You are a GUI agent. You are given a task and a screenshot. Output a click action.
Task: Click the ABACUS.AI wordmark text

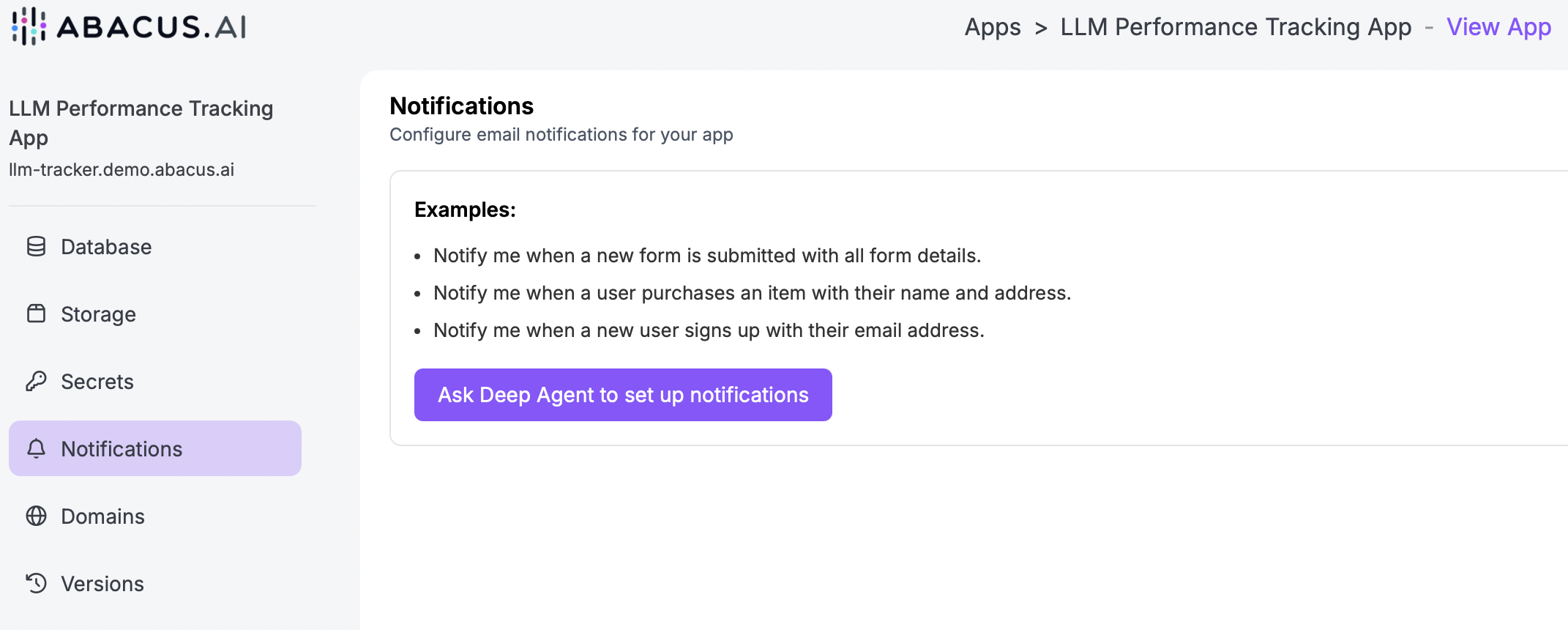[152, 27]
